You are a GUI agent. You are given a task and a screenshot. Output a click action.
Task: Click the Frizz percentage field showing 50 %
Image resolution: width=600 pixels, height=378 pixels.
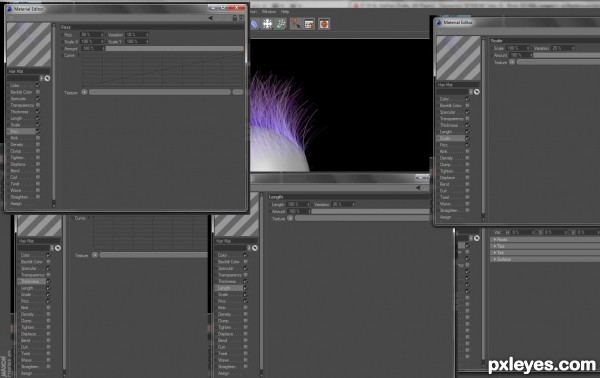92,35
